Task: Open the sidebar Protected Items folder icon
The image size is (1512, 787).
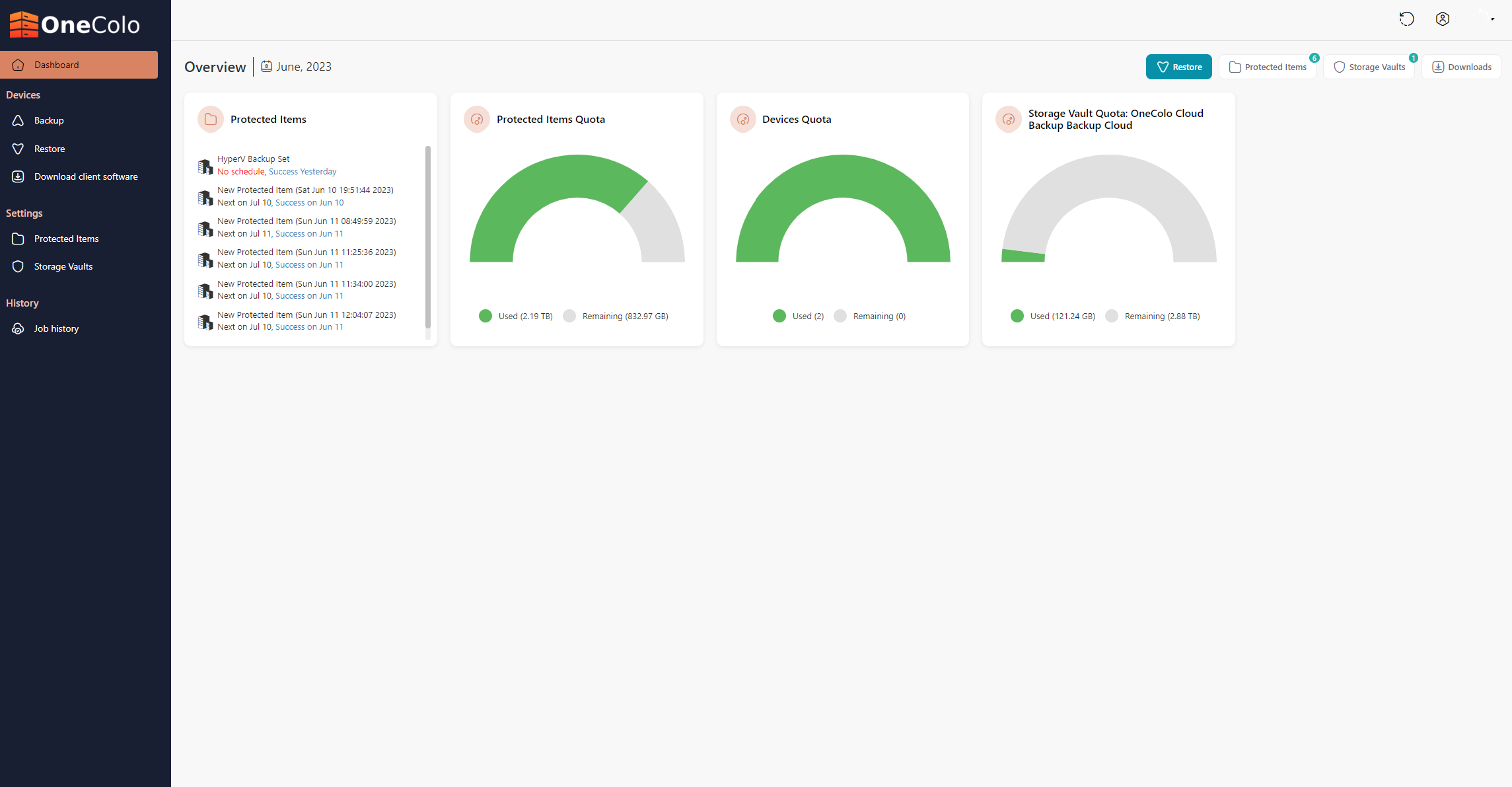Action: coord(18,239)
